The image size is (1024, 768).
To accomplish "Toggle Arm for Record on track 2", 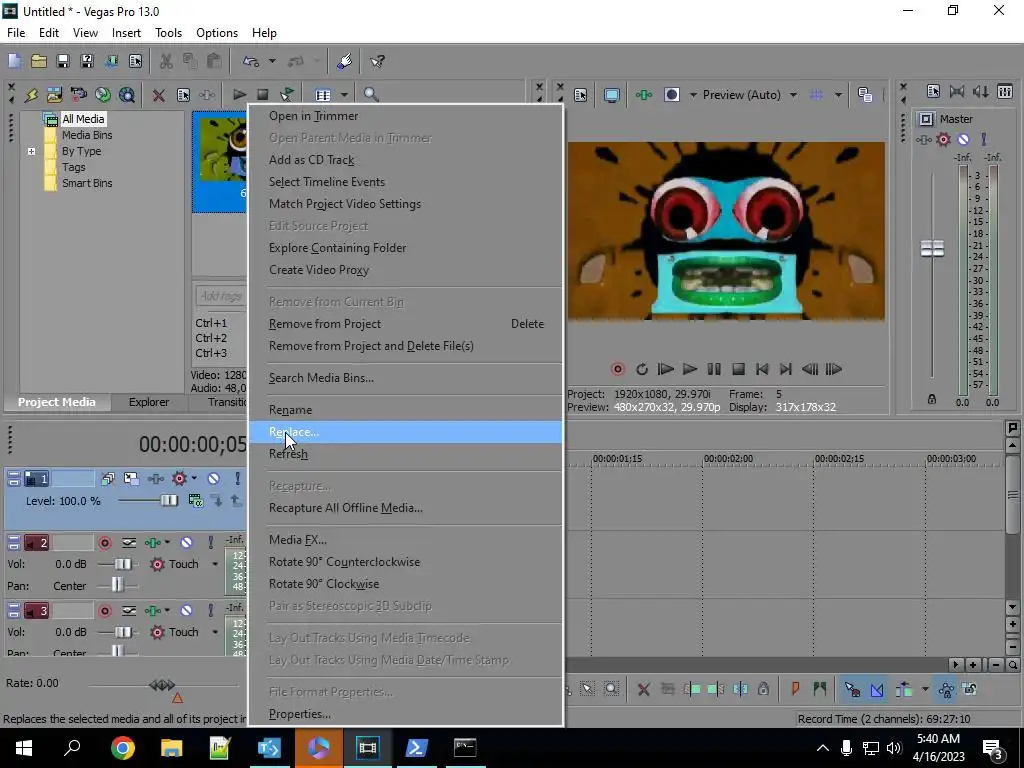I will pos(104,543).
